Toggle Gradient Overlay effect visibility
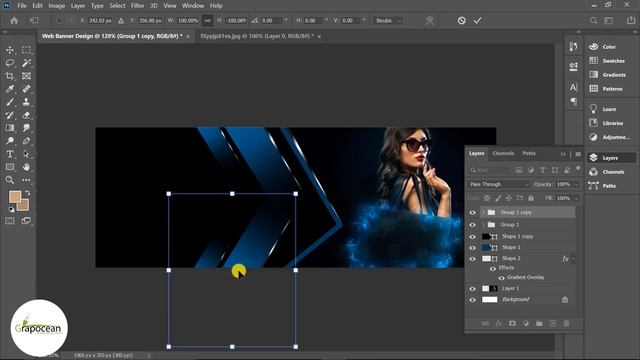 tap(501, 278)
